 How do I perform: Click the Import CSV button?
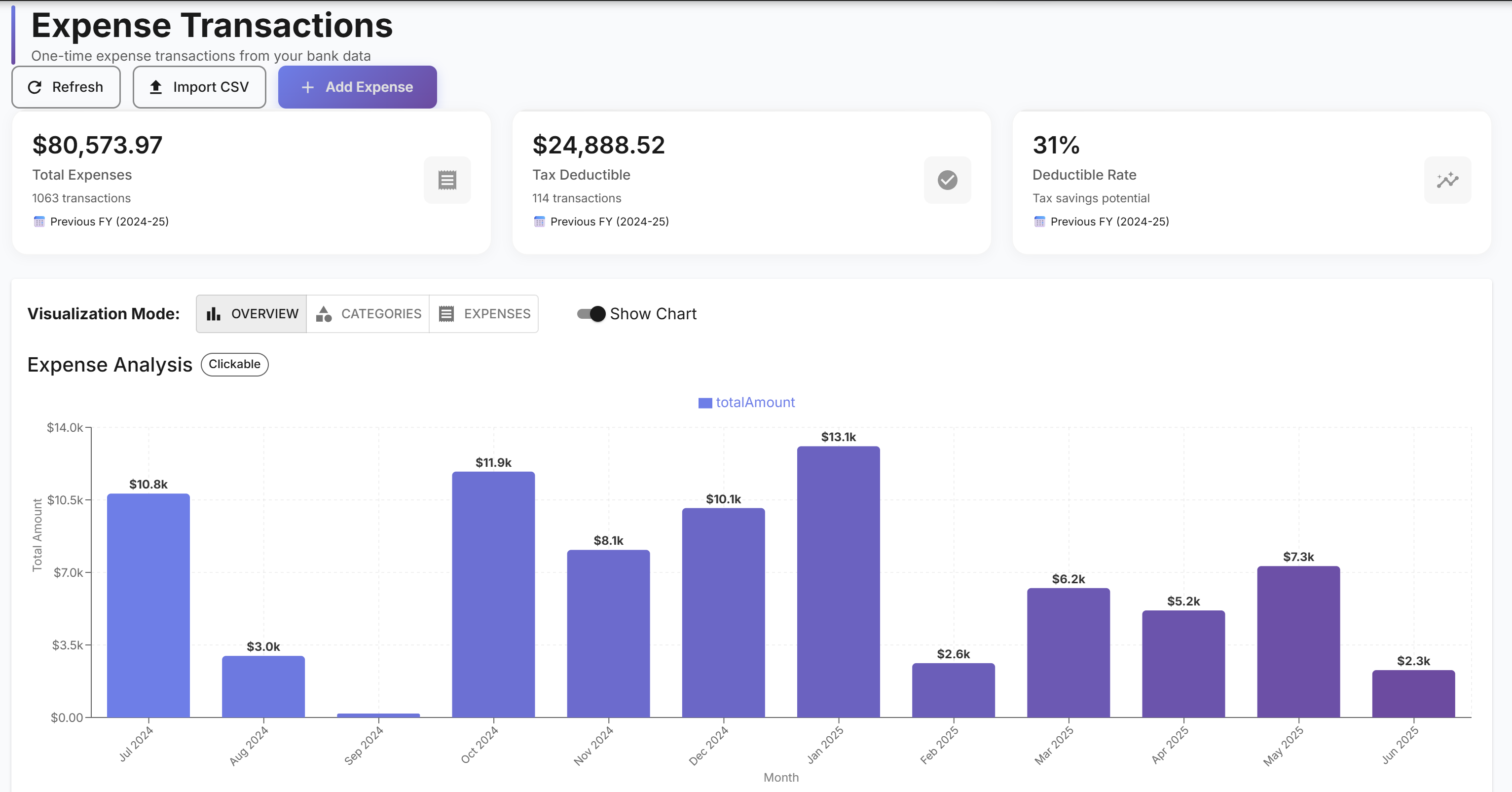coord(199,87)
